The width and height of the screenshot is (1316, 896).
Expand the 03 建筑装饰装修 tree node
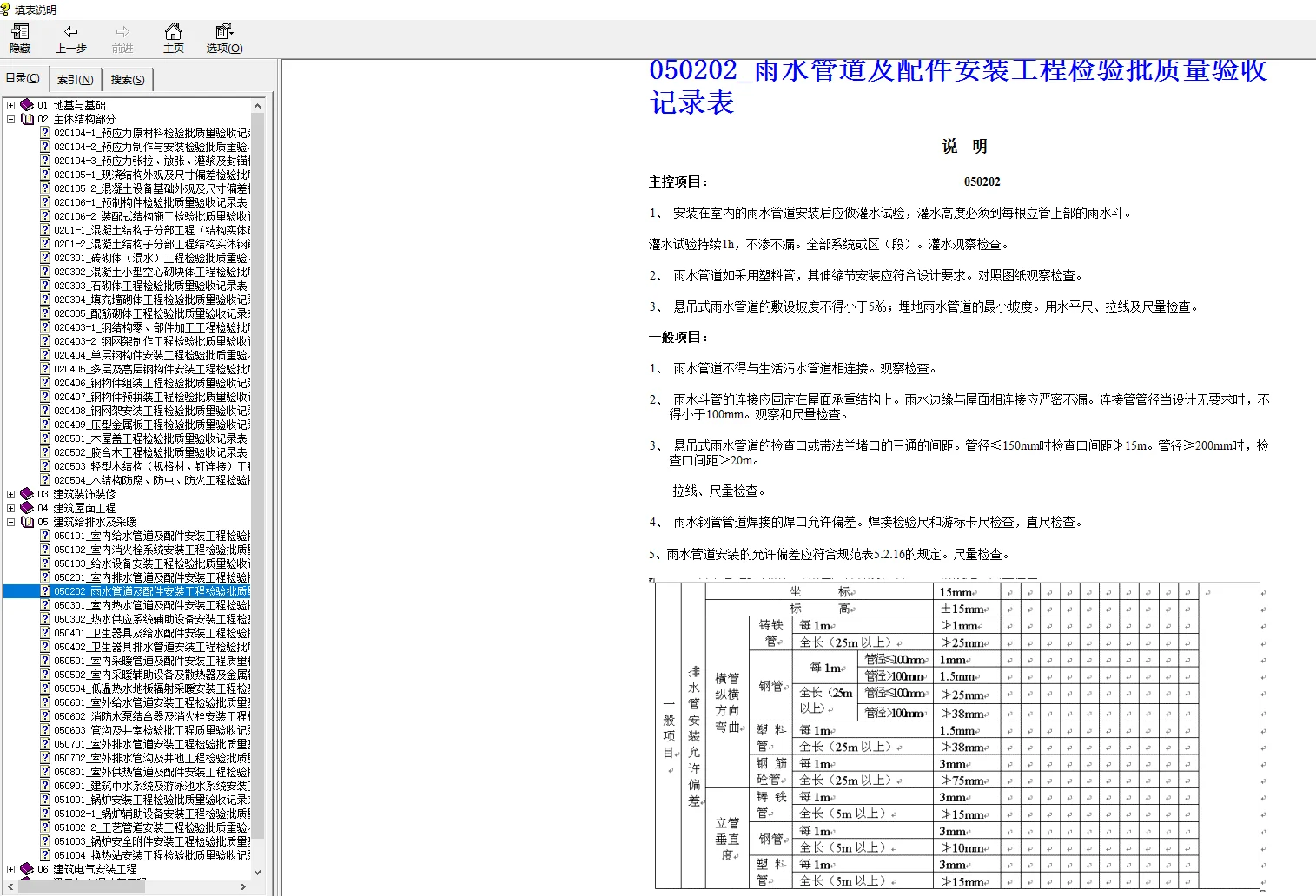tap(10, 493)
